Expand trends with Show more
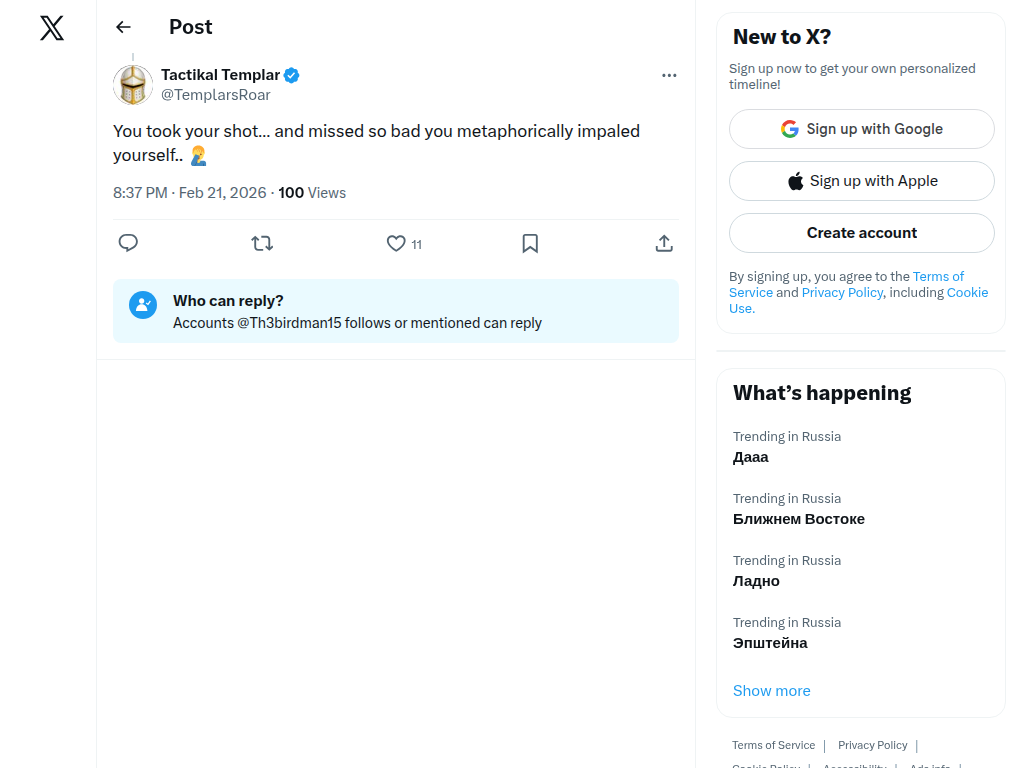 click(771, 691)
